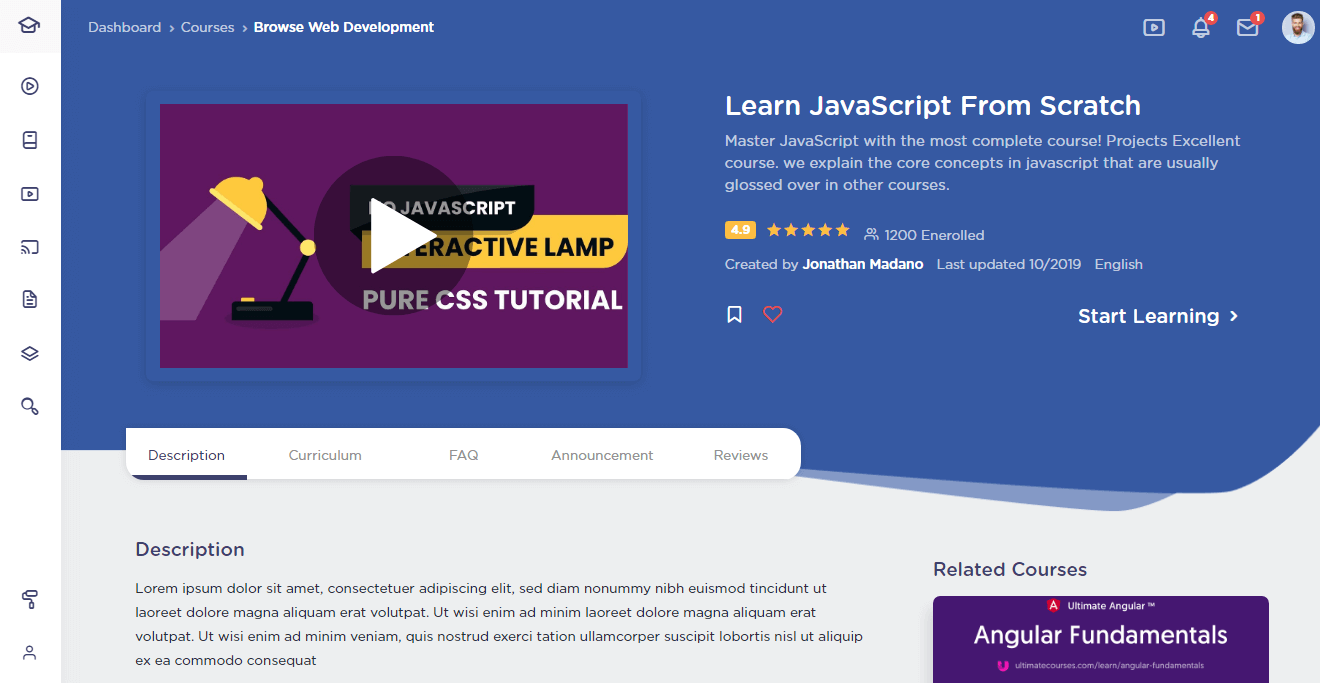Image resolution: width=1320 pixels, height=683 pixels.
Task: Toggle the red heart favorite icon
Action: [x=772, y=314]
